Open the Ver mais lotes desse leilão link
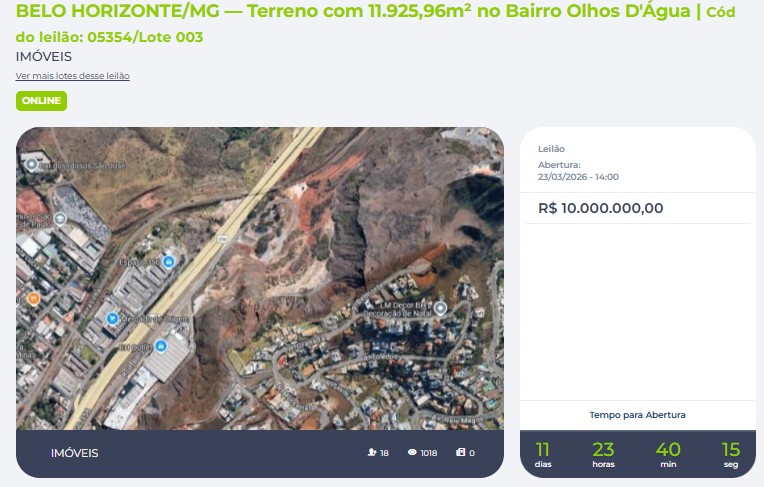 tap(73, 76)
